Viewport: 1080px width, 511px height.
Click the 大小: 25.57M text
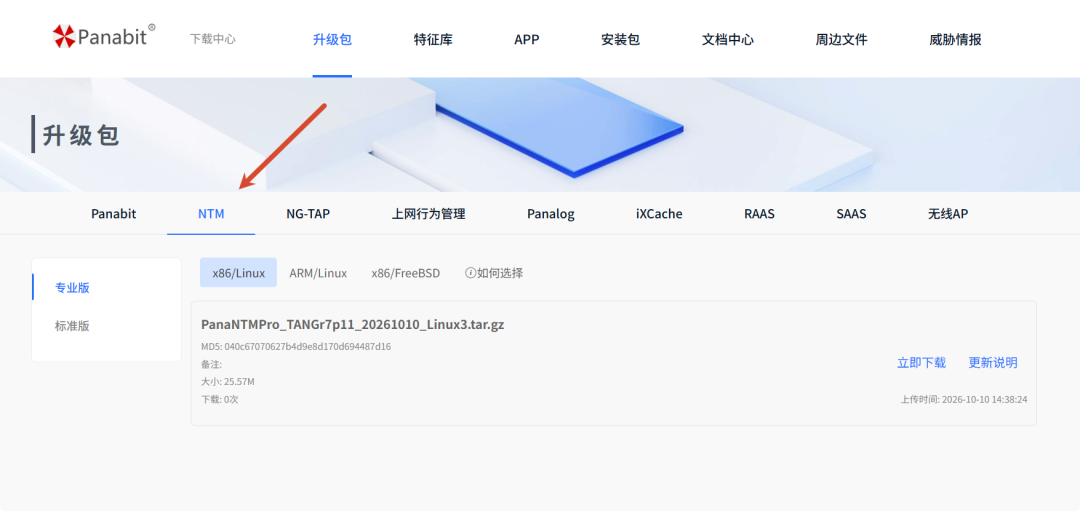(228, 382)
